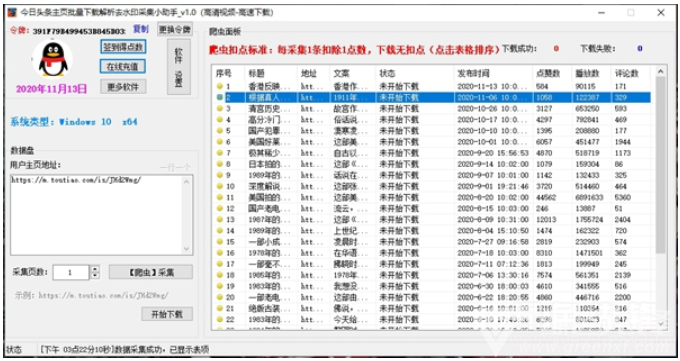Click the URL text area scroll-down arrow

coord(187,249)
